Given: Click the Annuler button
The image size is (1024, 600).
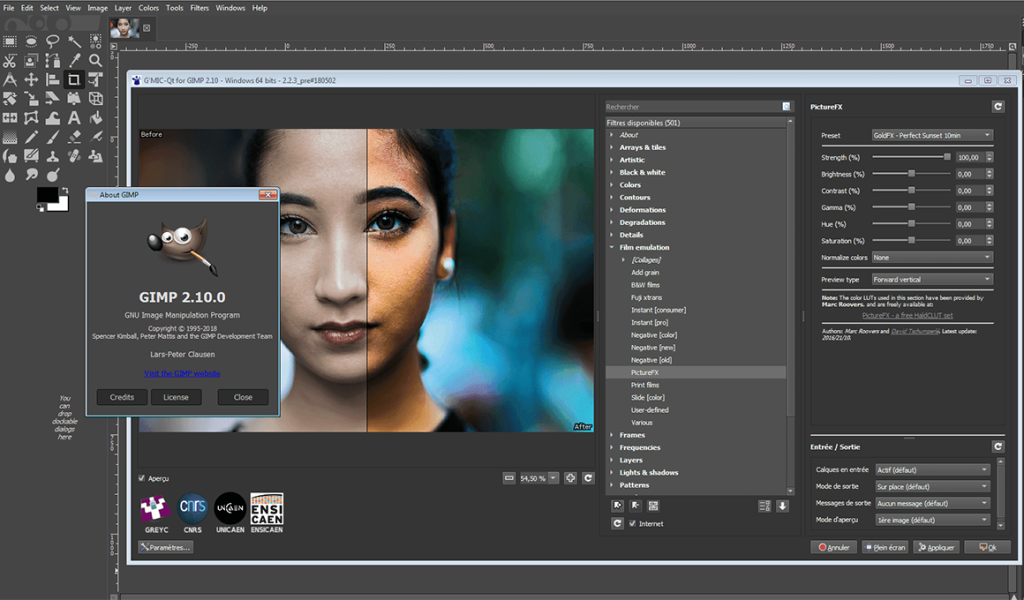Looking at the screenshot, I should 834,547.
